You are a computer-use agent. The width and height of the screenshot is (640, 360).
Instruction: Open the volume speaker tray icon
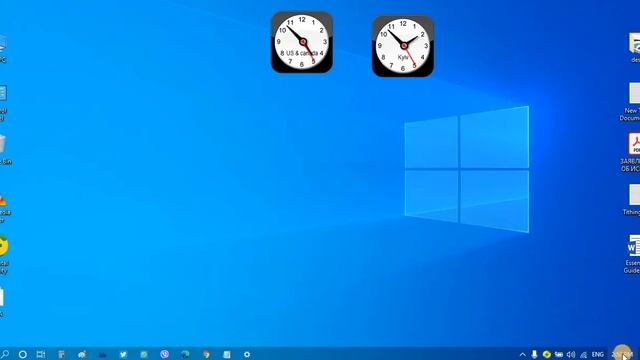571,354
